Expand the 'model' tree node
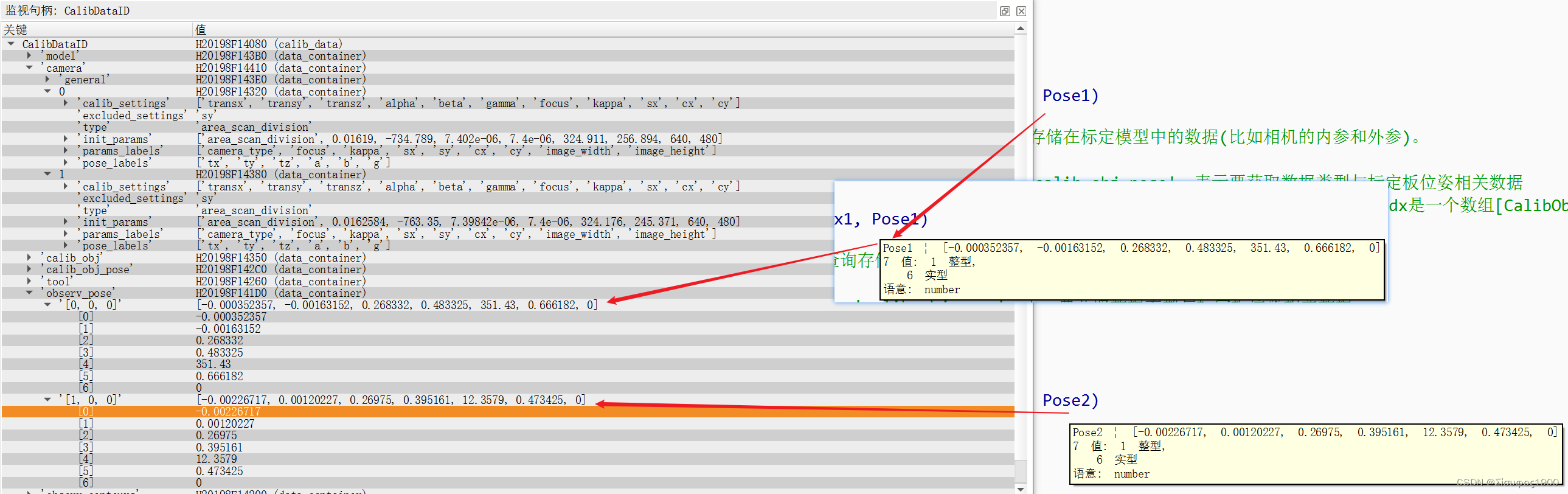 (x=29, y=55)
